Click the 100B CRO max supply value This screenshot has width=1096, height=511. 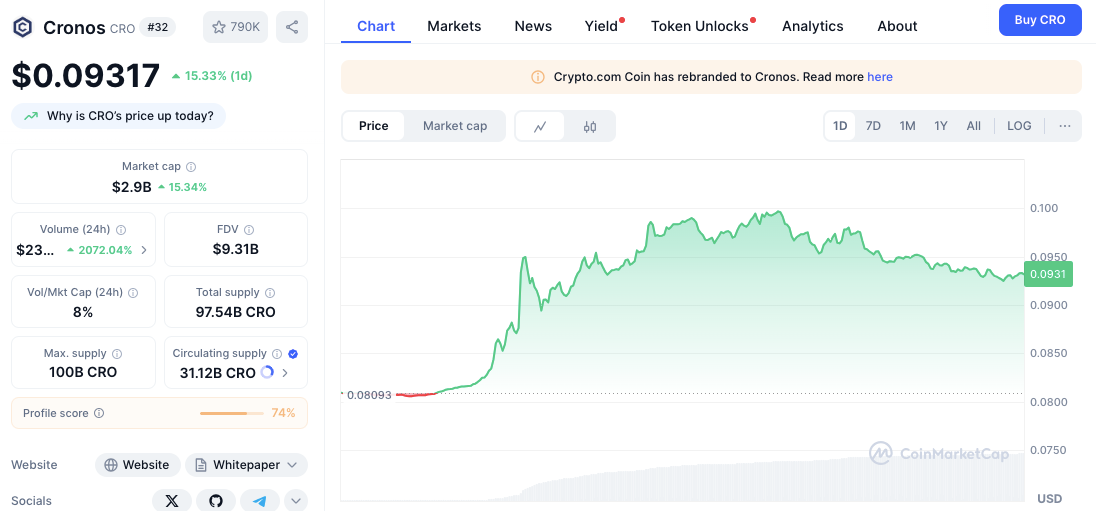tap(83, 372)
